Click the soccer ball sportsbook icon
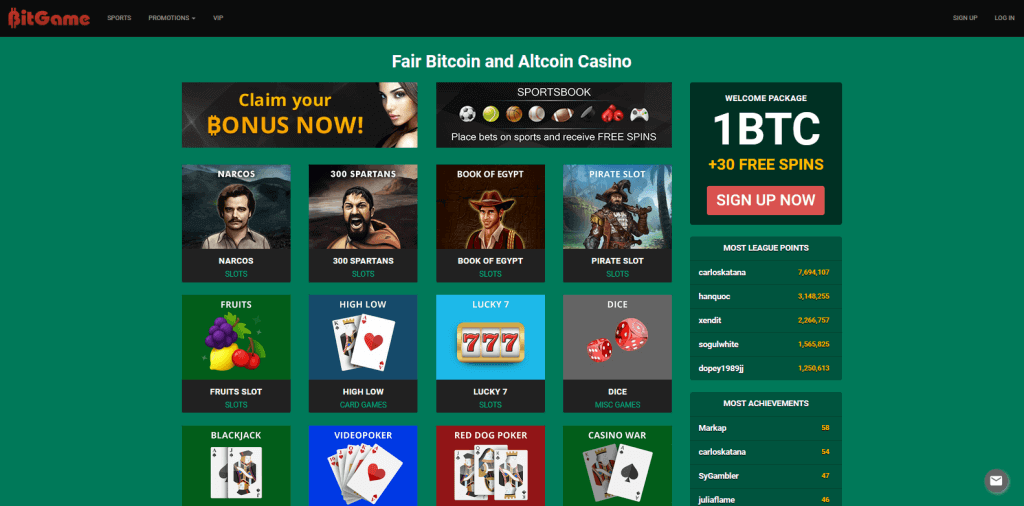1024x506 pixels. click(x=467, y=114)
